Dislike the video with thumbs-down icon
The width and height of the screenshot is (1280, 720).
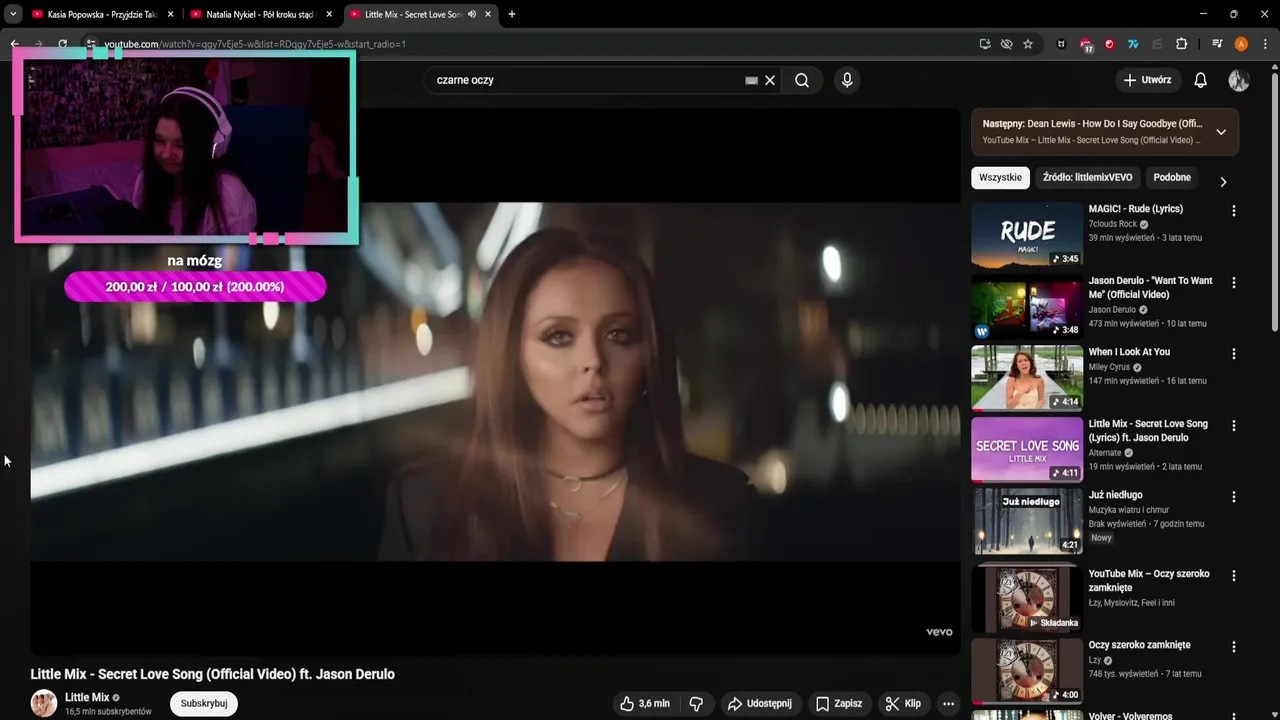(697, 704)
